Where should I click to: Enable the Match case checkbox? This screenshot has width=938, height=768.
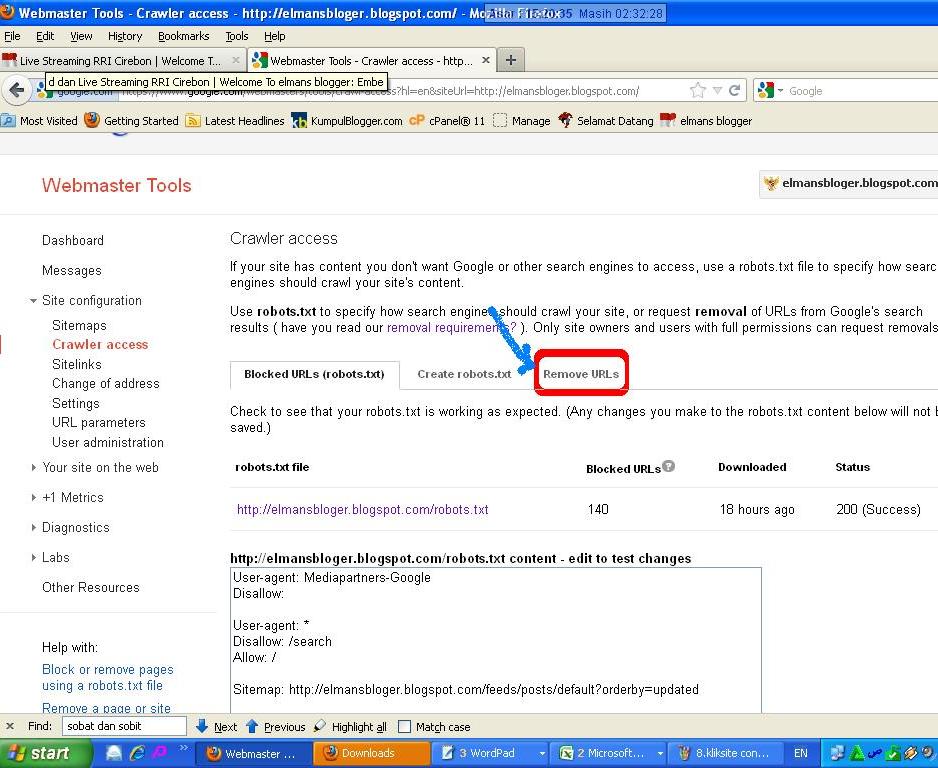coord(405,727)
